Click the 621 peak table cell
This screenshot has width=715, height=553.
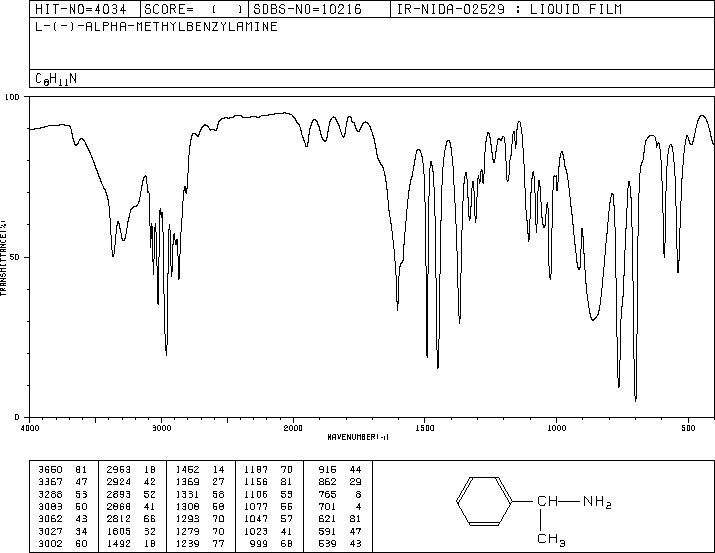click(327, 519)
